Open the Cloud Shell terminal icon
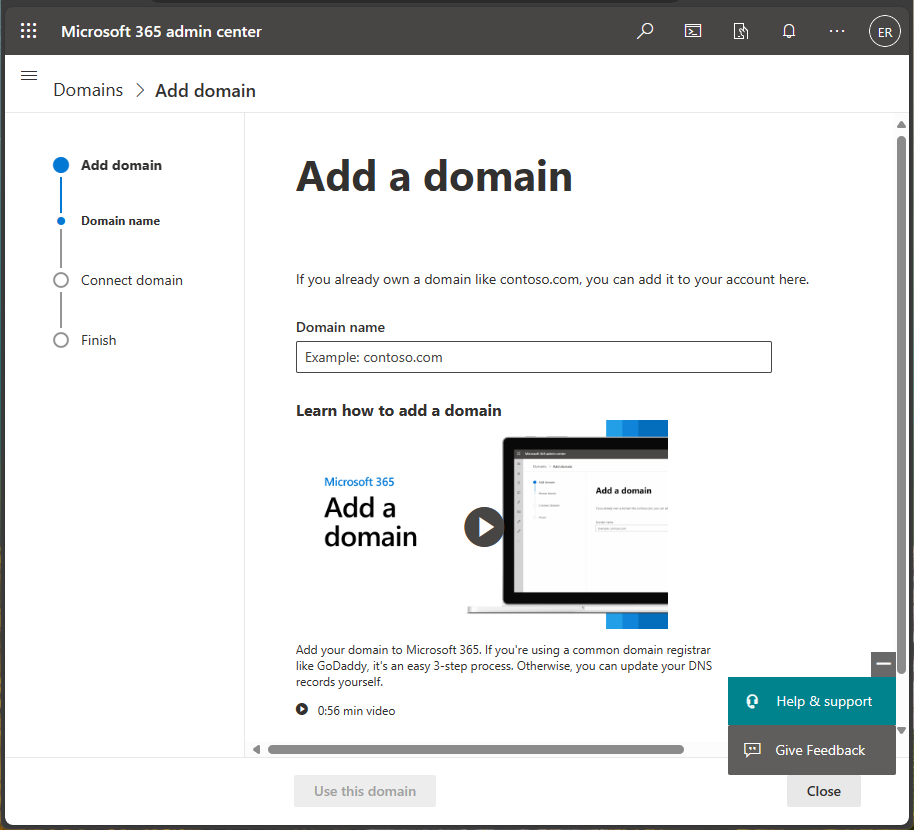914x830 pixels. click(692, 31)
